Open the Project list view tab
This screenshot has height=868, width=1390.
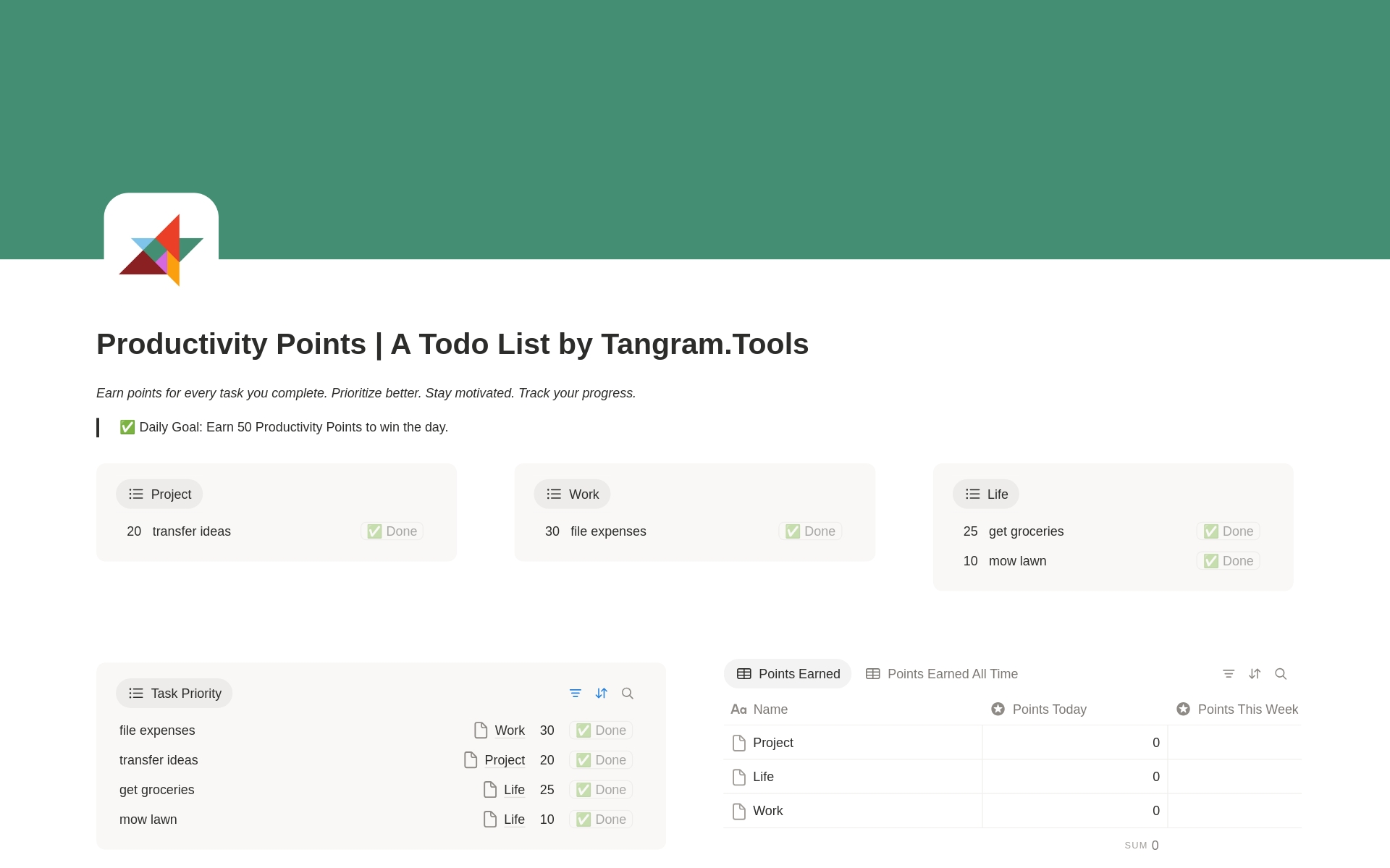coord(159,494)
